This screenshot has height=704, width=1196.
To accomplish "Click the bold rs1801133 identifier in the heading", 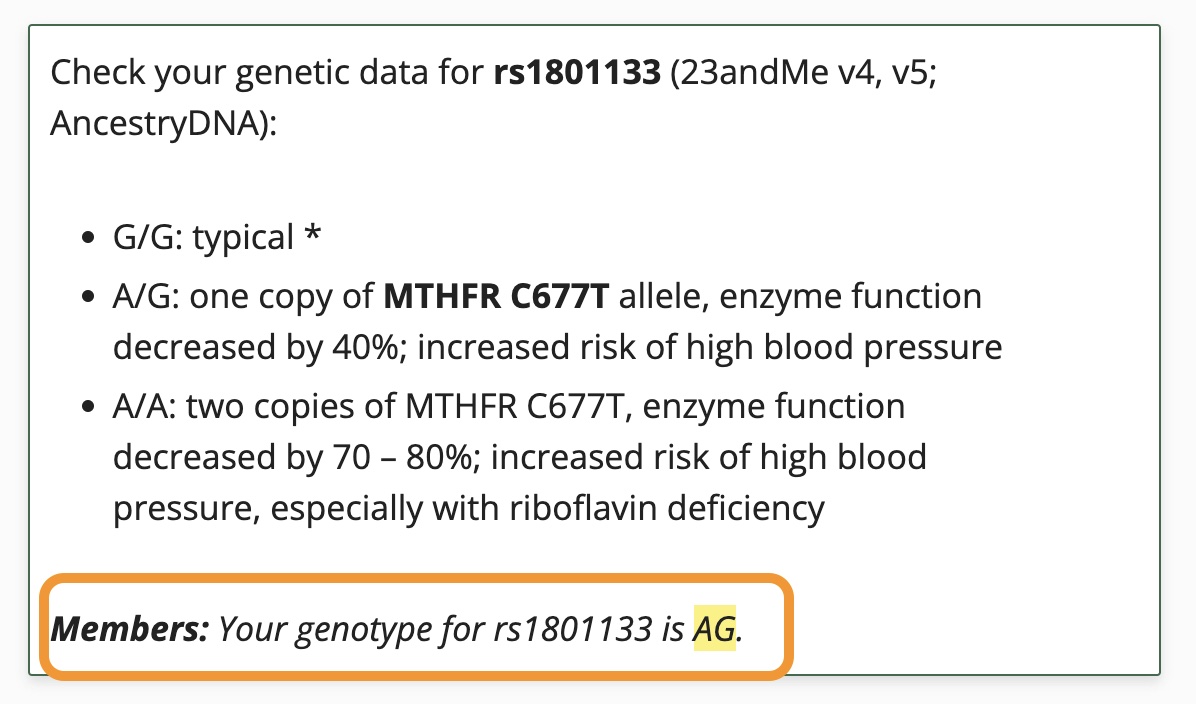I will [577, 72].
